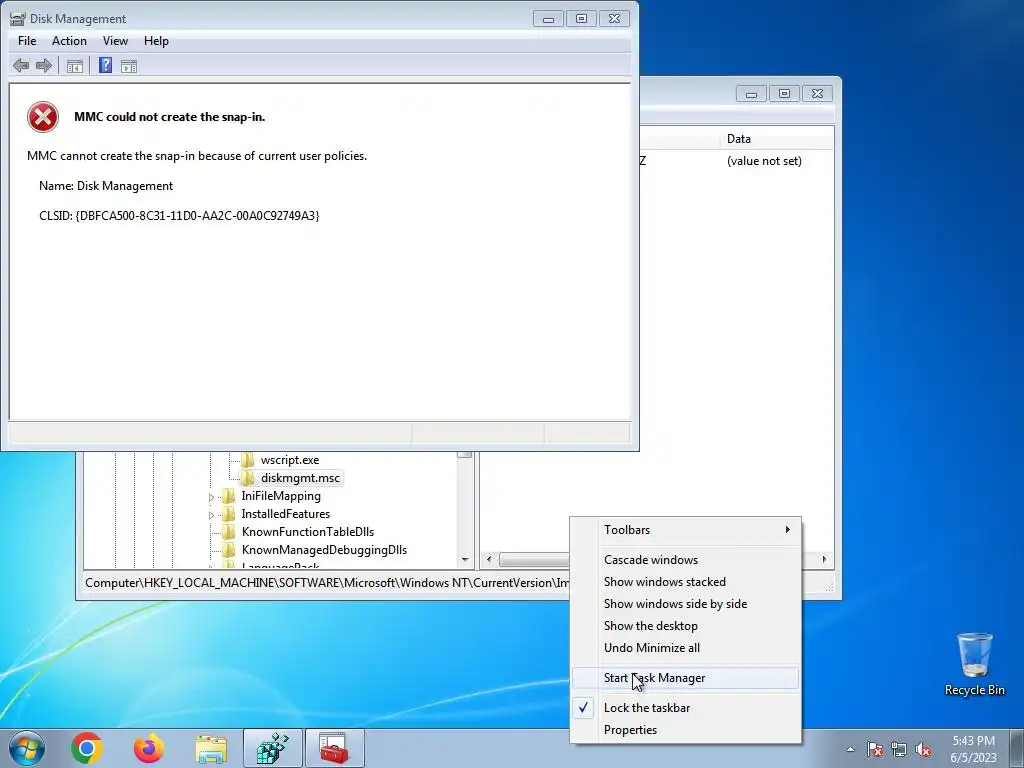
Task: Click the muted volume tray icon
Action: (923, 749)
